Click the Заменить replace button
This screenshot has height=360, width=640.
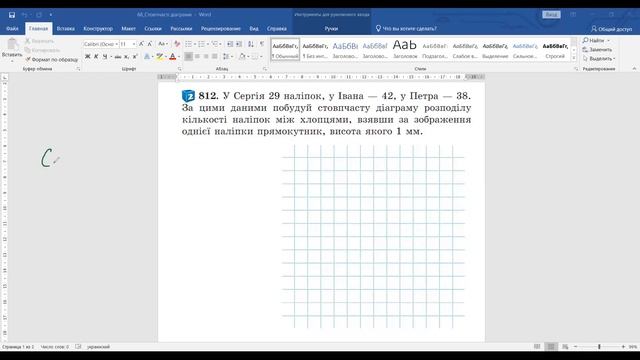point(598,50)
